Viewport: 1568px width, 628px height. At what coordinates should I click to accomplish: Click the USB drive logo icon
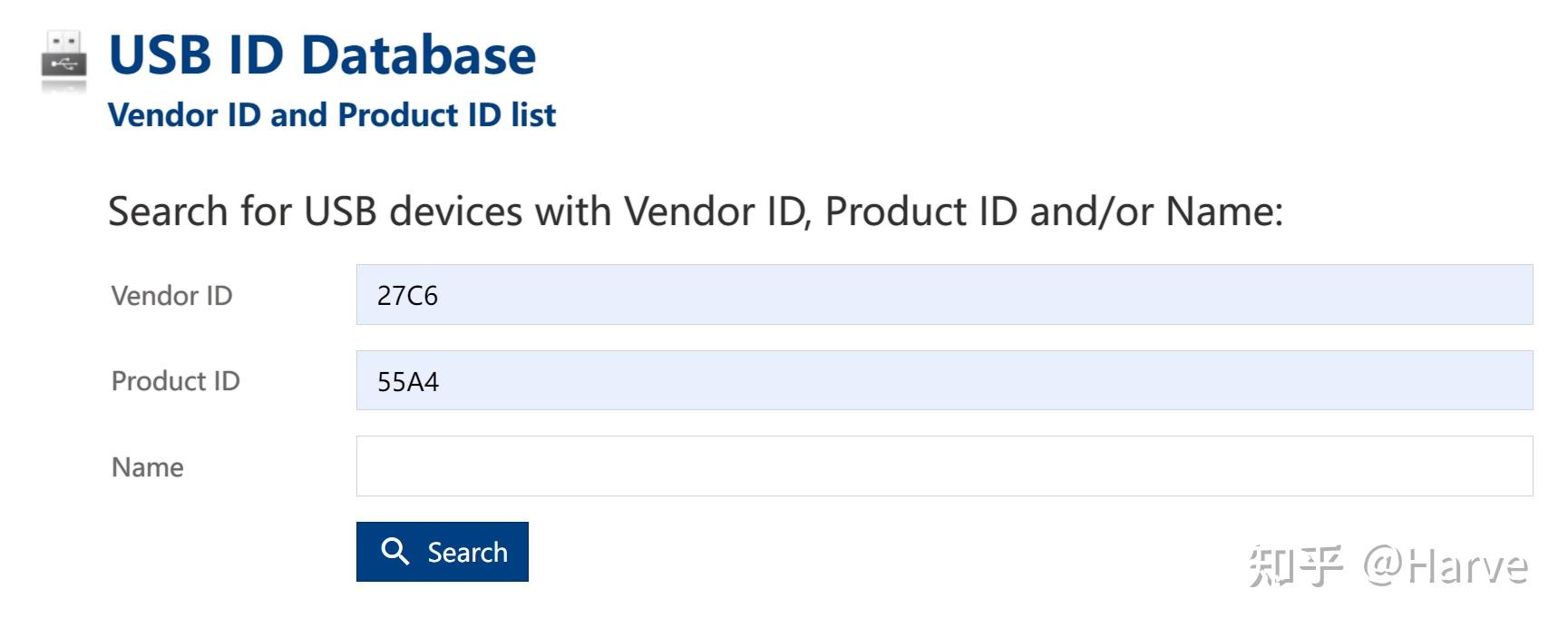click(63, 60)
